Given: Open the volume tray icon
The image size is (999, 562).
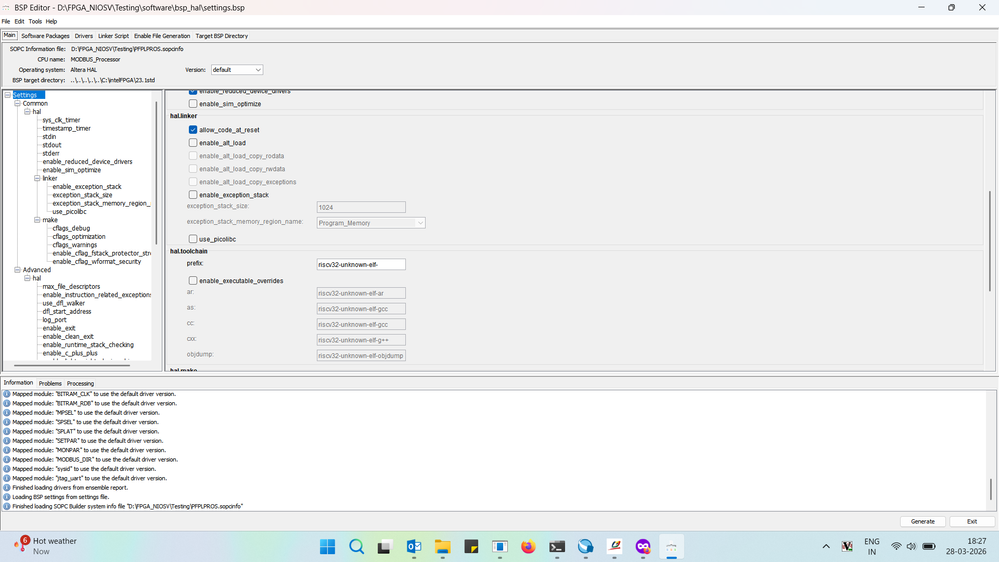Looking at the screenshot, I should click(912, 546).
